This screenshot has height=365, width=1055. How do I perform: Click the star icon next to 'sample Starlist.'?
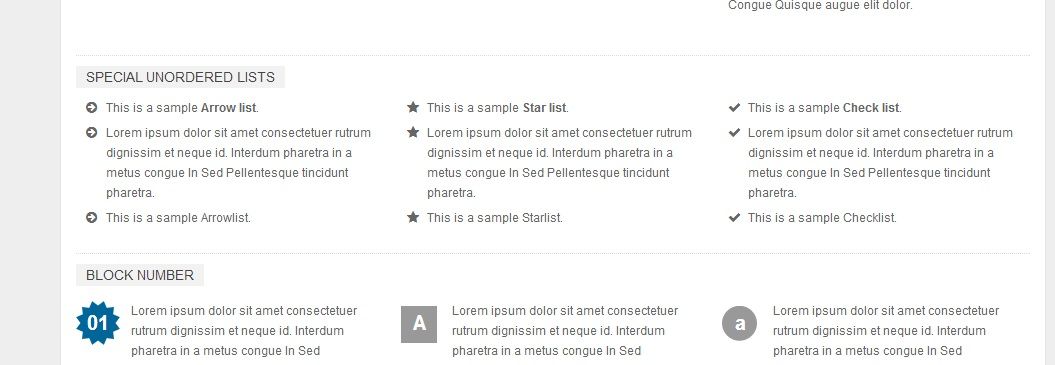(413, 217)
